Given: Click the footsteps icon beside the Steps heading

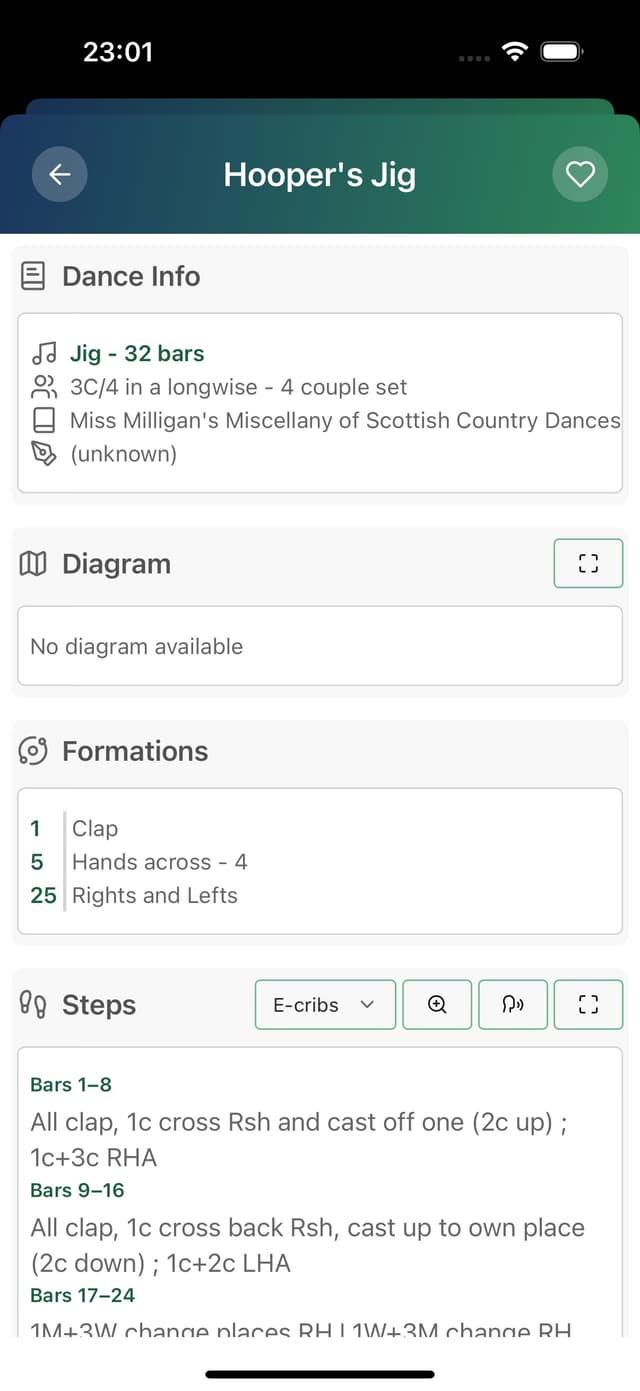Looking at the screenshot, I should (33, 1004).
